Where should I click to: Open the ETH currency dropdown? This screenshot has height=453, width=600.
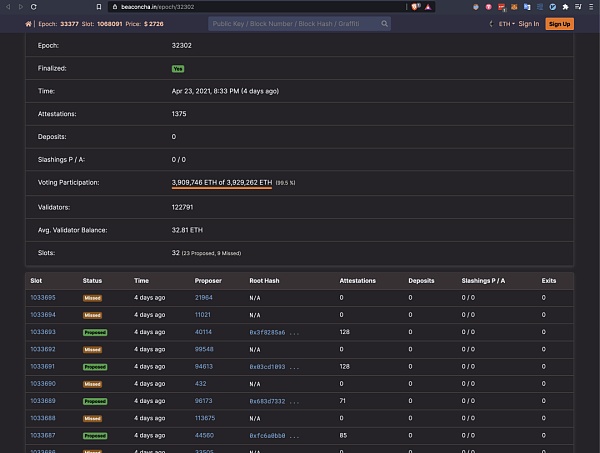point(507,24)
